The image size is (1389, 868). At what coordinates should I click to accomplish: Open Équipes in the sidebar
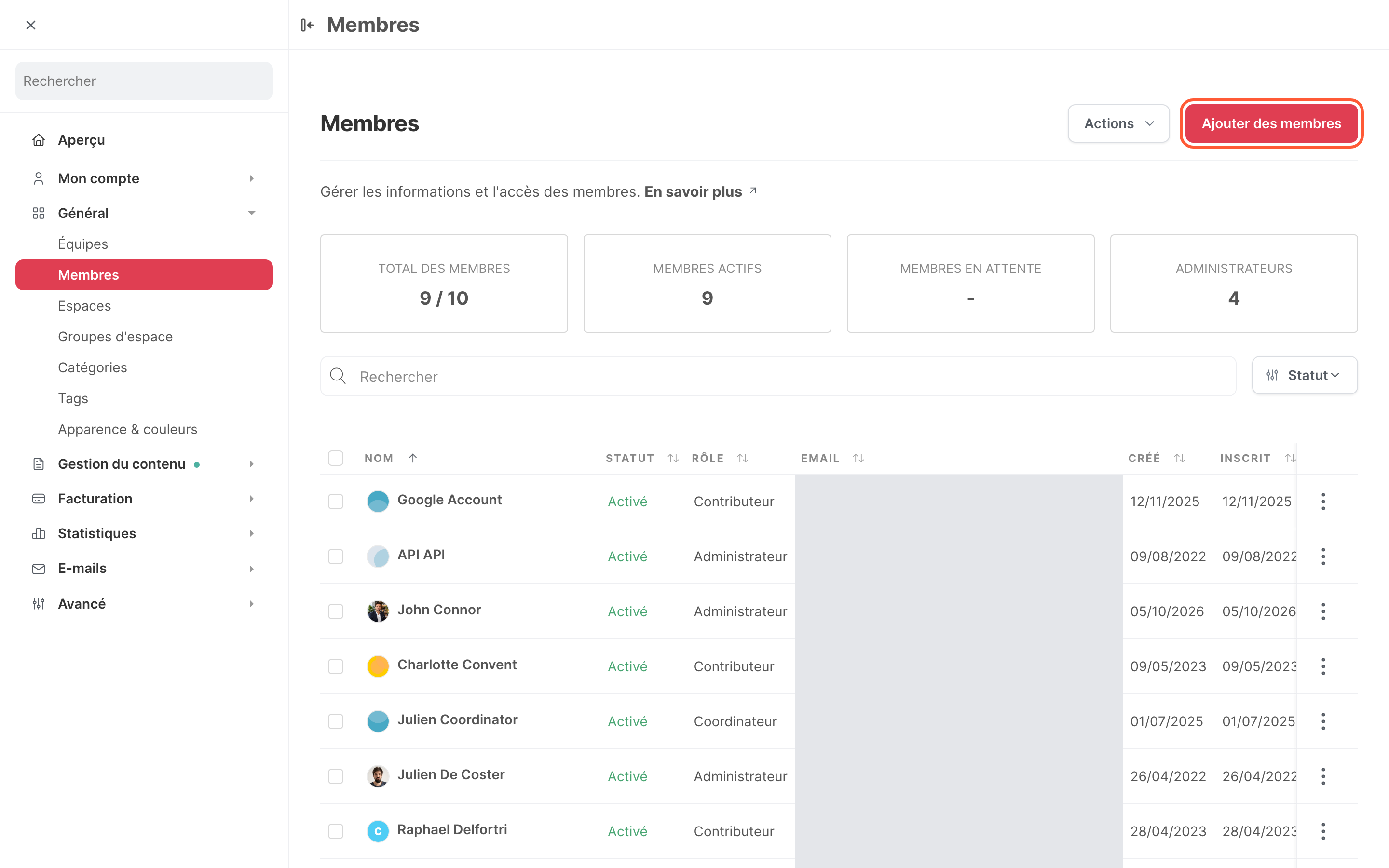coord(82,244)
